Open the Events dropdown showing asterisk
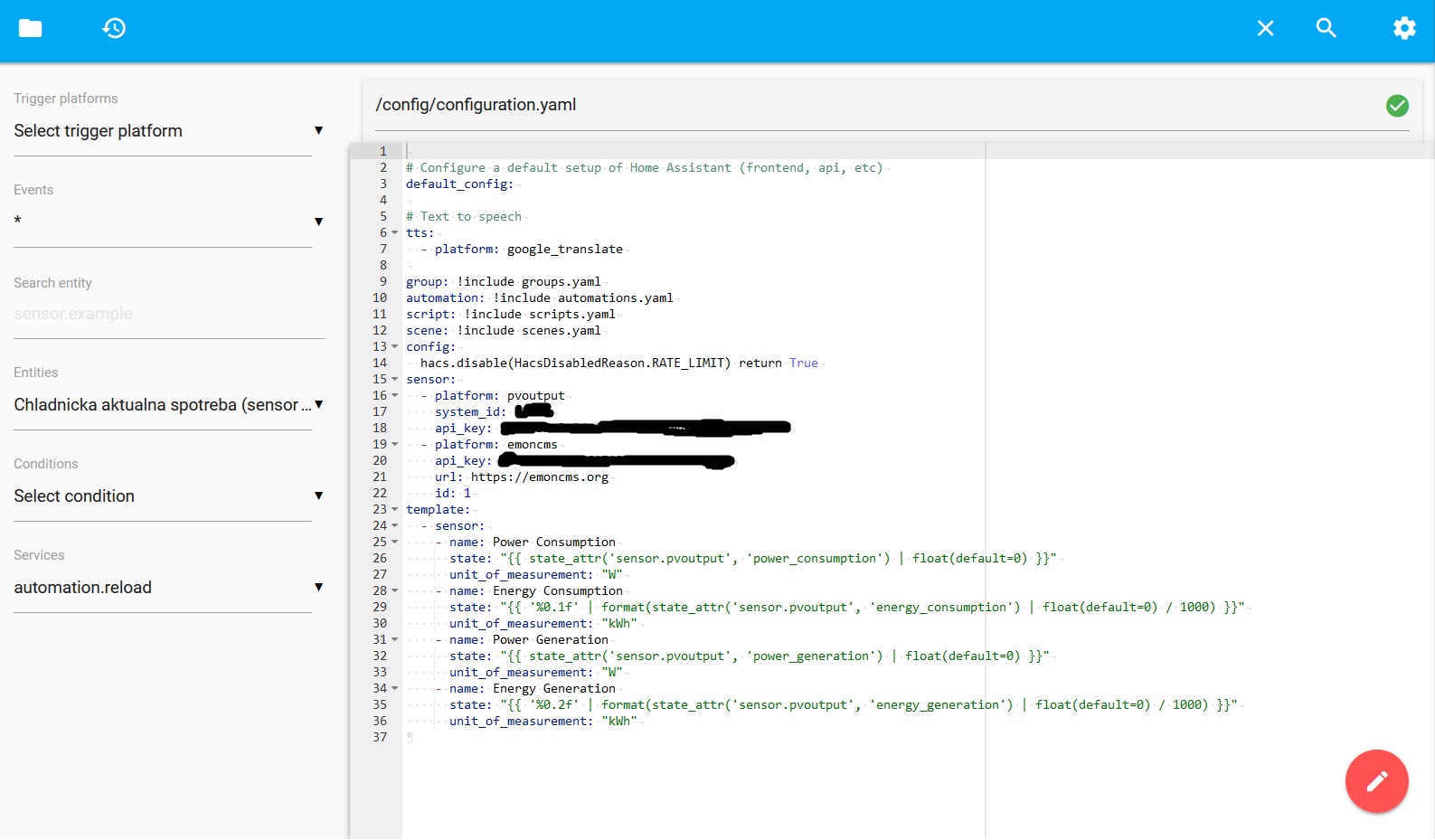 168,222
